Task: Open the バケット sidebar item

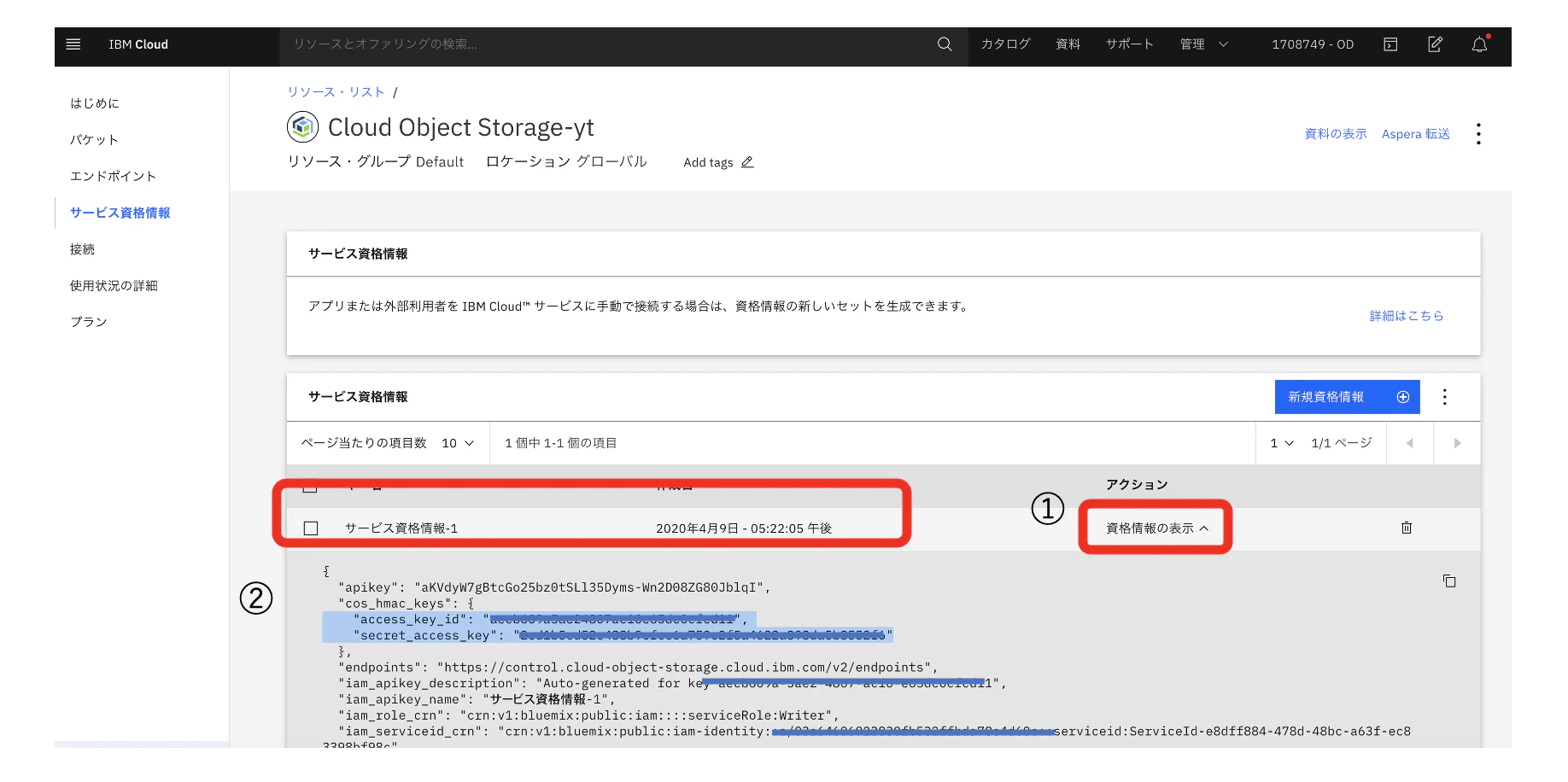Action: [94, 140]
